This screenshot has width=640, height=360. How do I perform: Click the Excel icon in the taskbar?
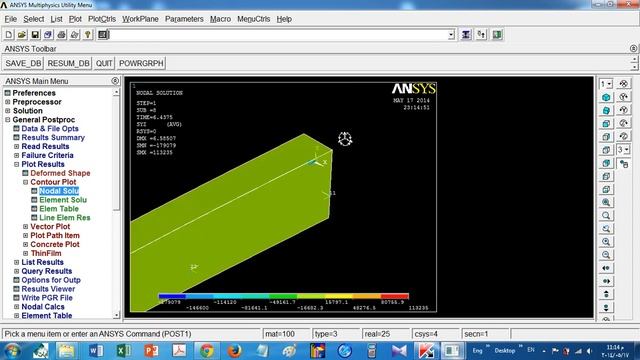pyautogui.click(x=124, y=351)
